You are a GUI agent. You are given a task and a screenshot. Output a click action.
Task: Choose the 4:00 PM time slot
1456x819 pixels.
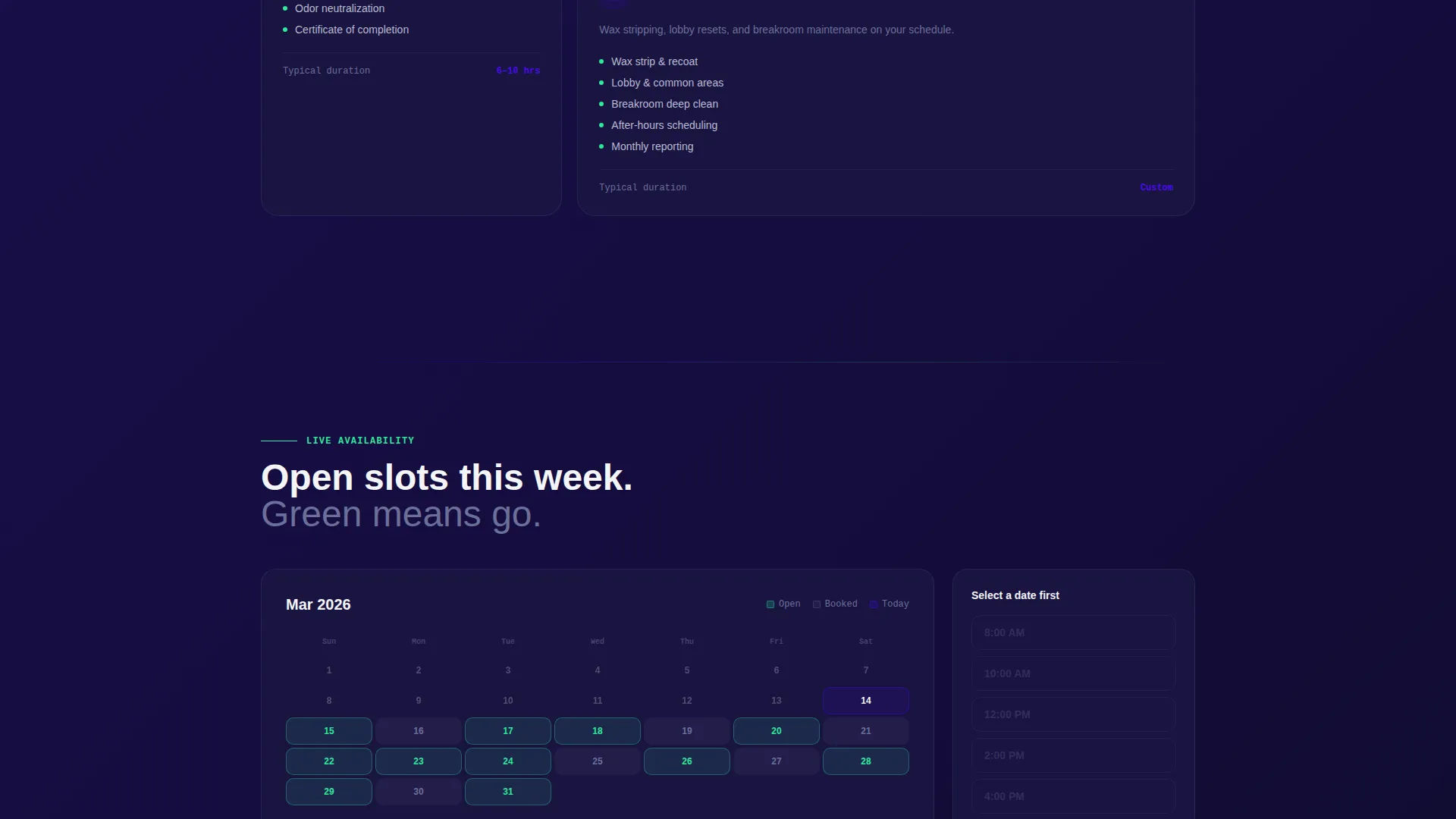[1073, 796]
